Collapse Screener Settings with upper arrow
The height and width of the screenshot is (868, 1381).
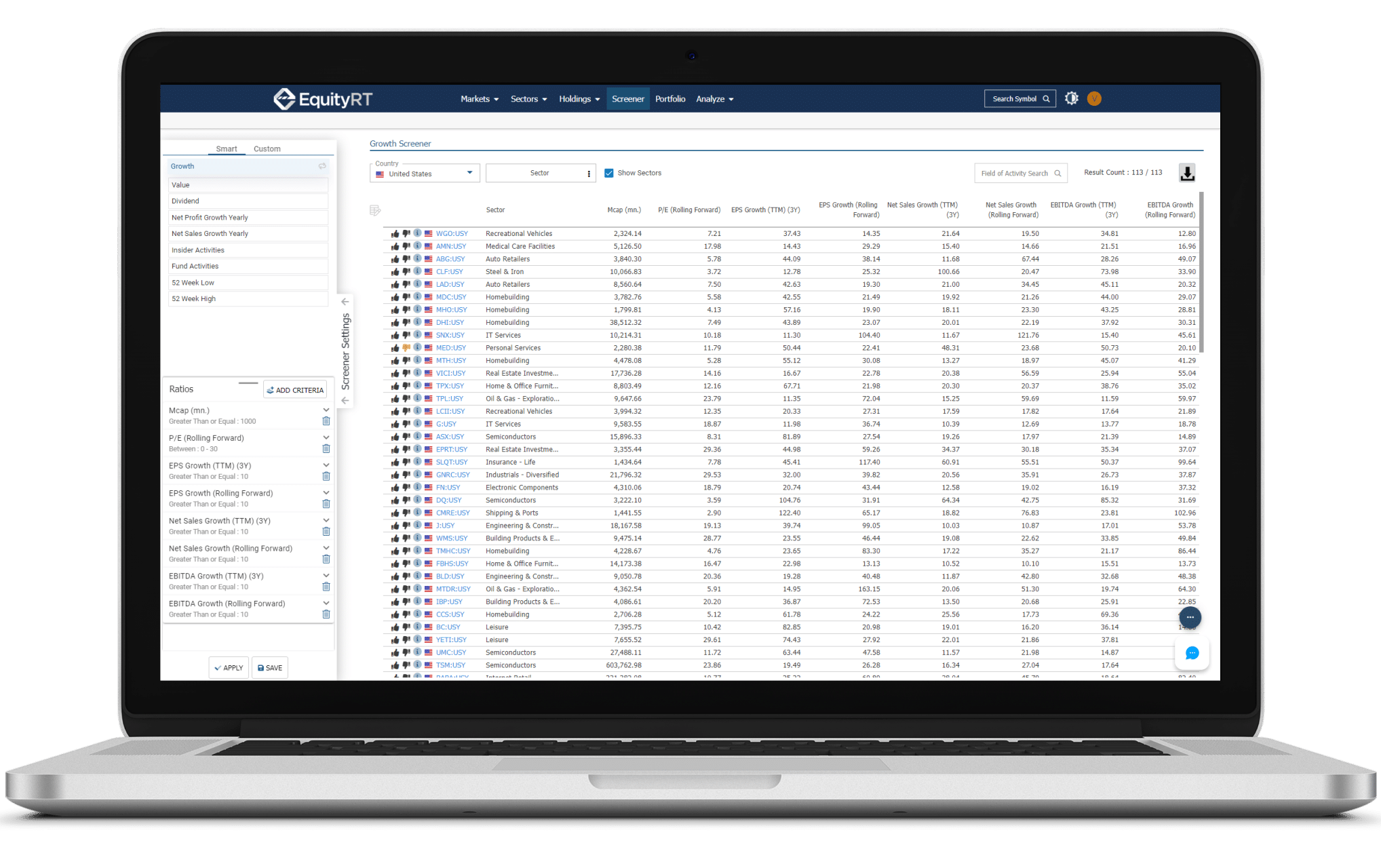pos(345,302)
